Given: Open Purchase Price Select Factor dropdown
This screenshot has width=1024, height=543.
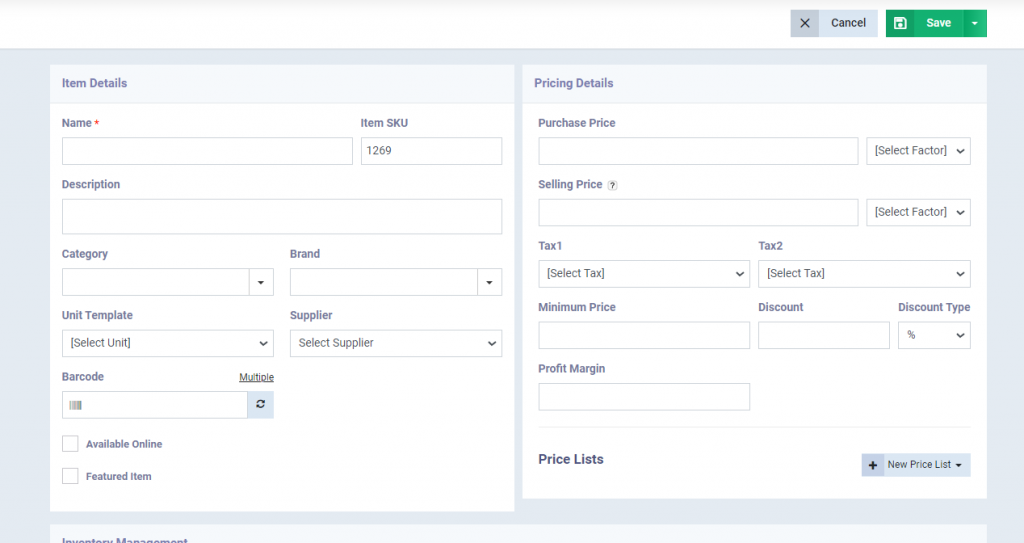Looking at the screenshot, I should click(918, 151).
